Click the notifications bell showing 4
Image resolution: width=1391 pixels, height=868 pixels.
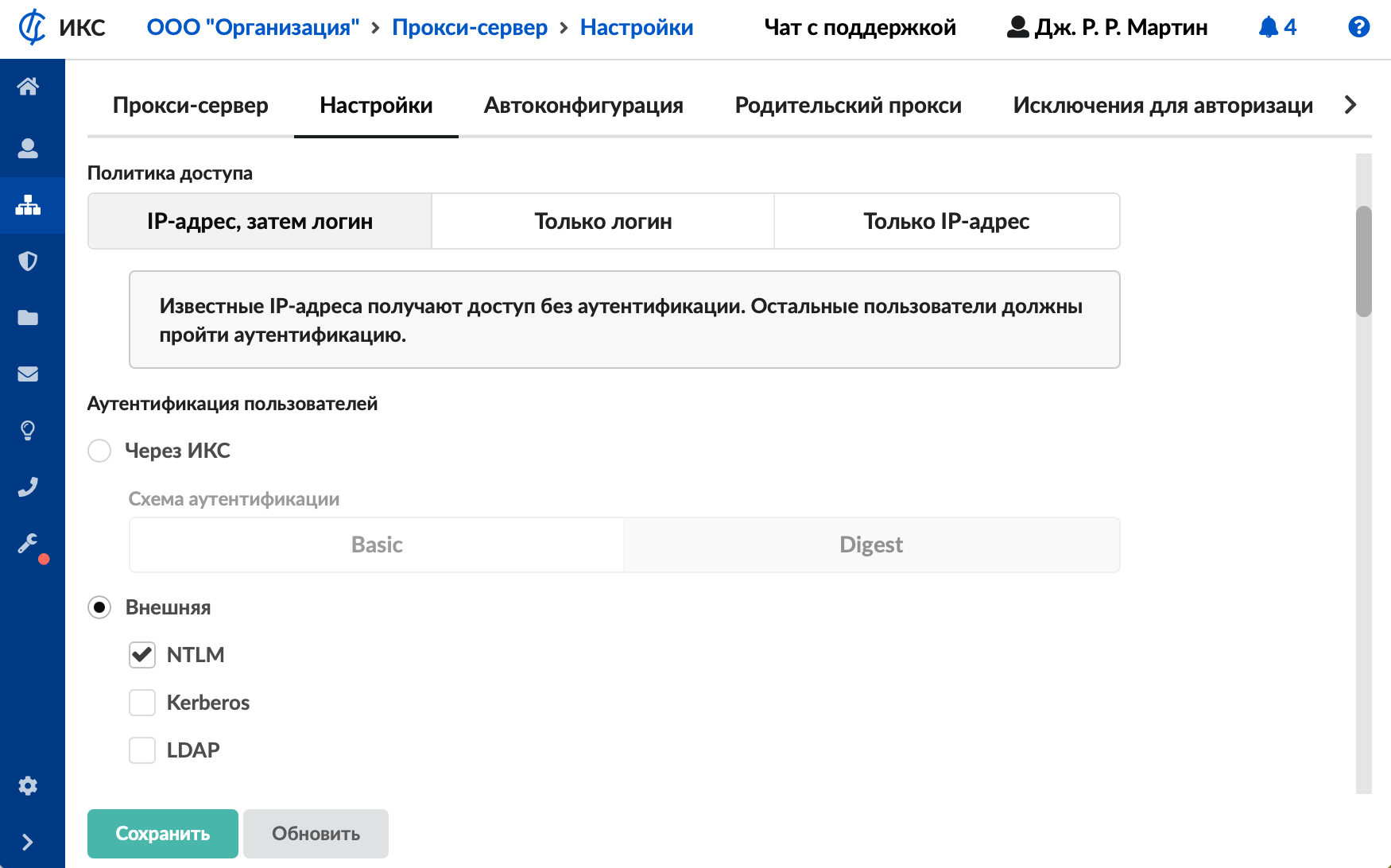[1277, 28]
